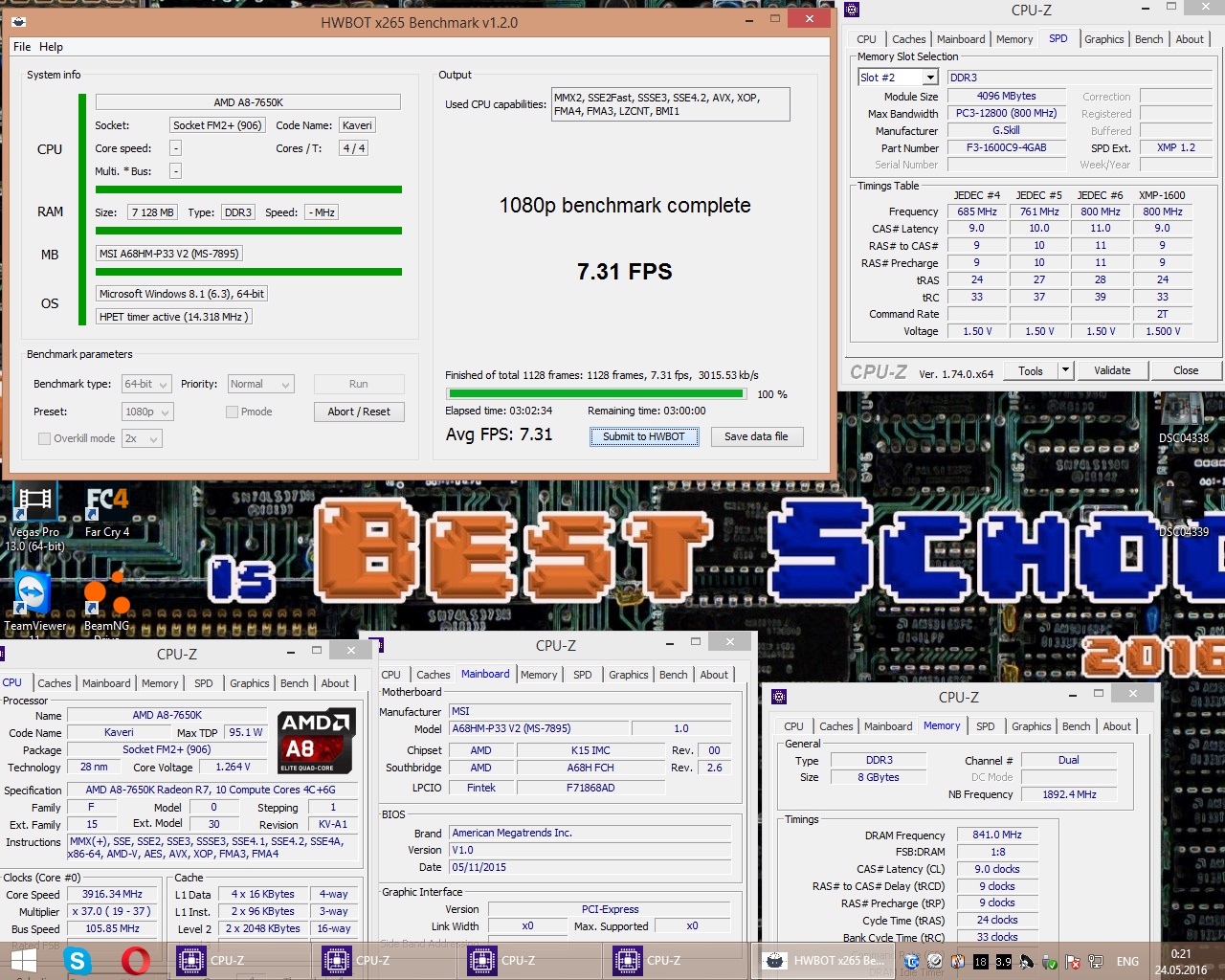This screenshot has height=980, width=1225.
Task: Open the Priority Normal dropdown
Action: tap(260, 384)
